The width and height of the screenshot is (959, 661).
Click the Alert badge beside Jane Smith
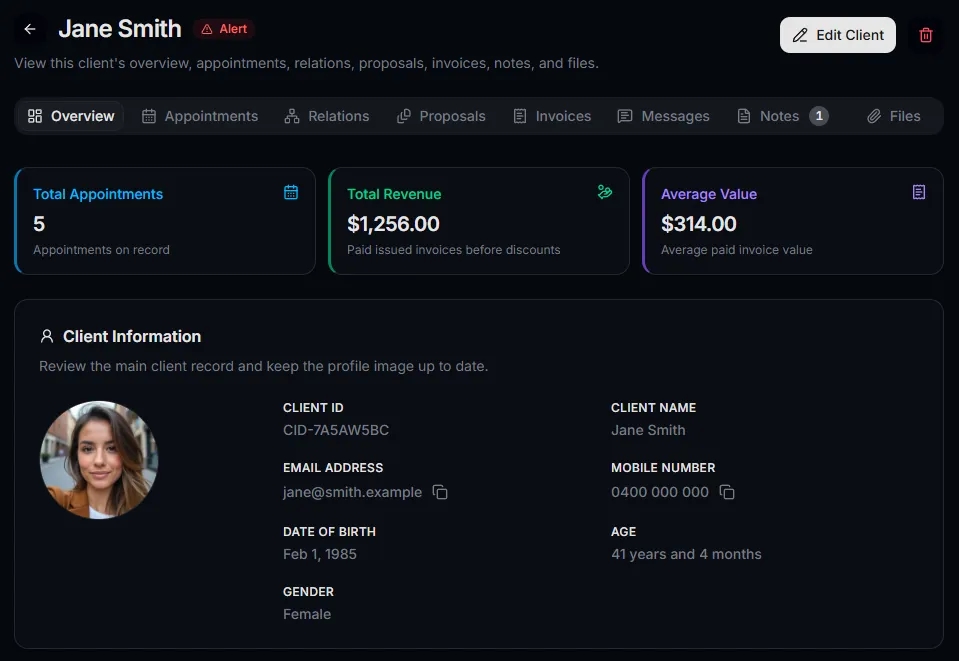click(x=224, y=29)
